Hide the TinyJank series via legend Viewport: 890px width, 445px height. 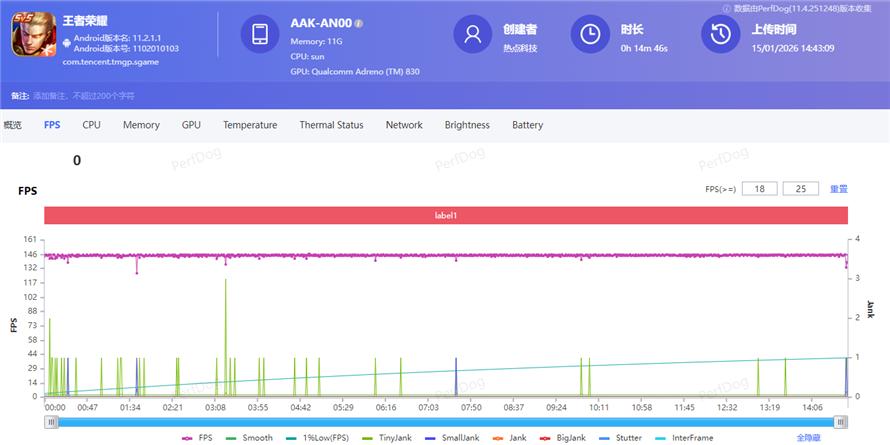pyautogui.click(x=387, y=438)
